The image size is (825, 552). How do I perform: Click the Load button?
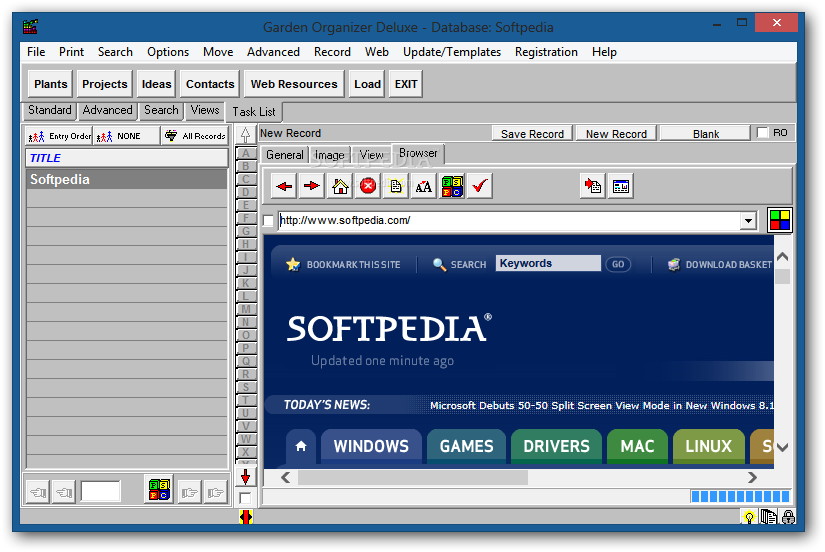click(x=367, y=84)
